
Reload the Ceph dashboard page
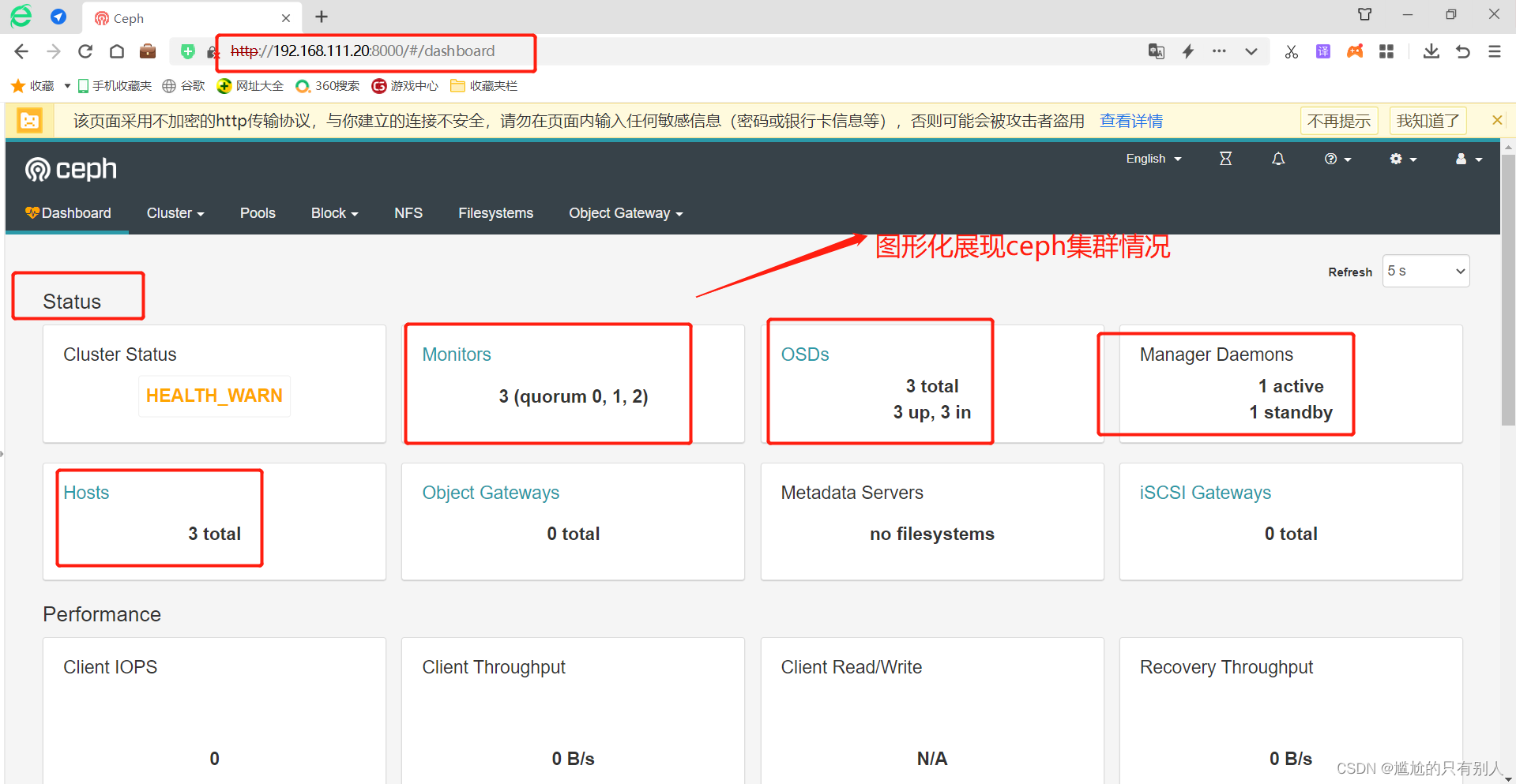[85, 51]
